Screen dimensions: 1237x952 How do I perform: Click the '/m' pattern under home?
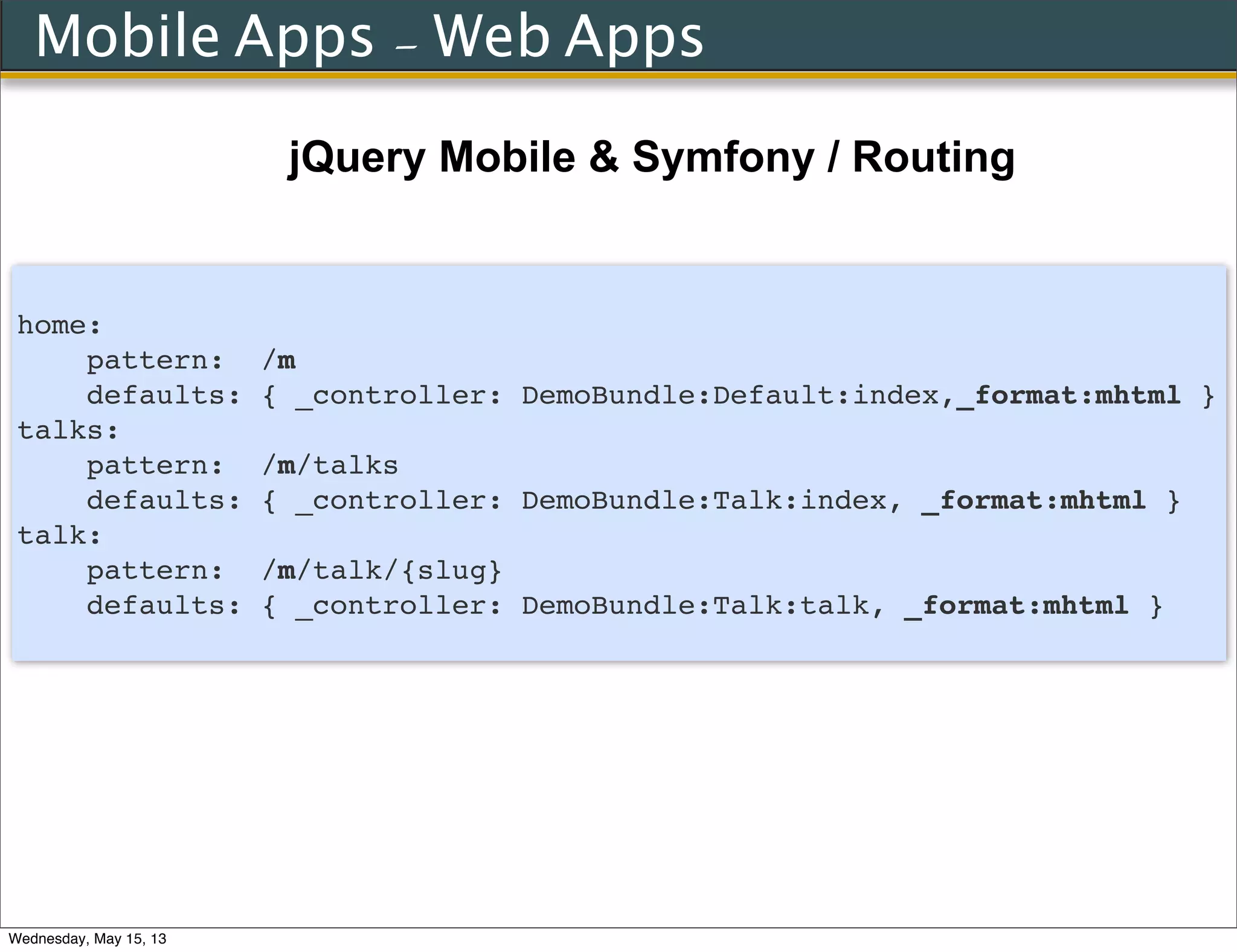pos(279,361)
